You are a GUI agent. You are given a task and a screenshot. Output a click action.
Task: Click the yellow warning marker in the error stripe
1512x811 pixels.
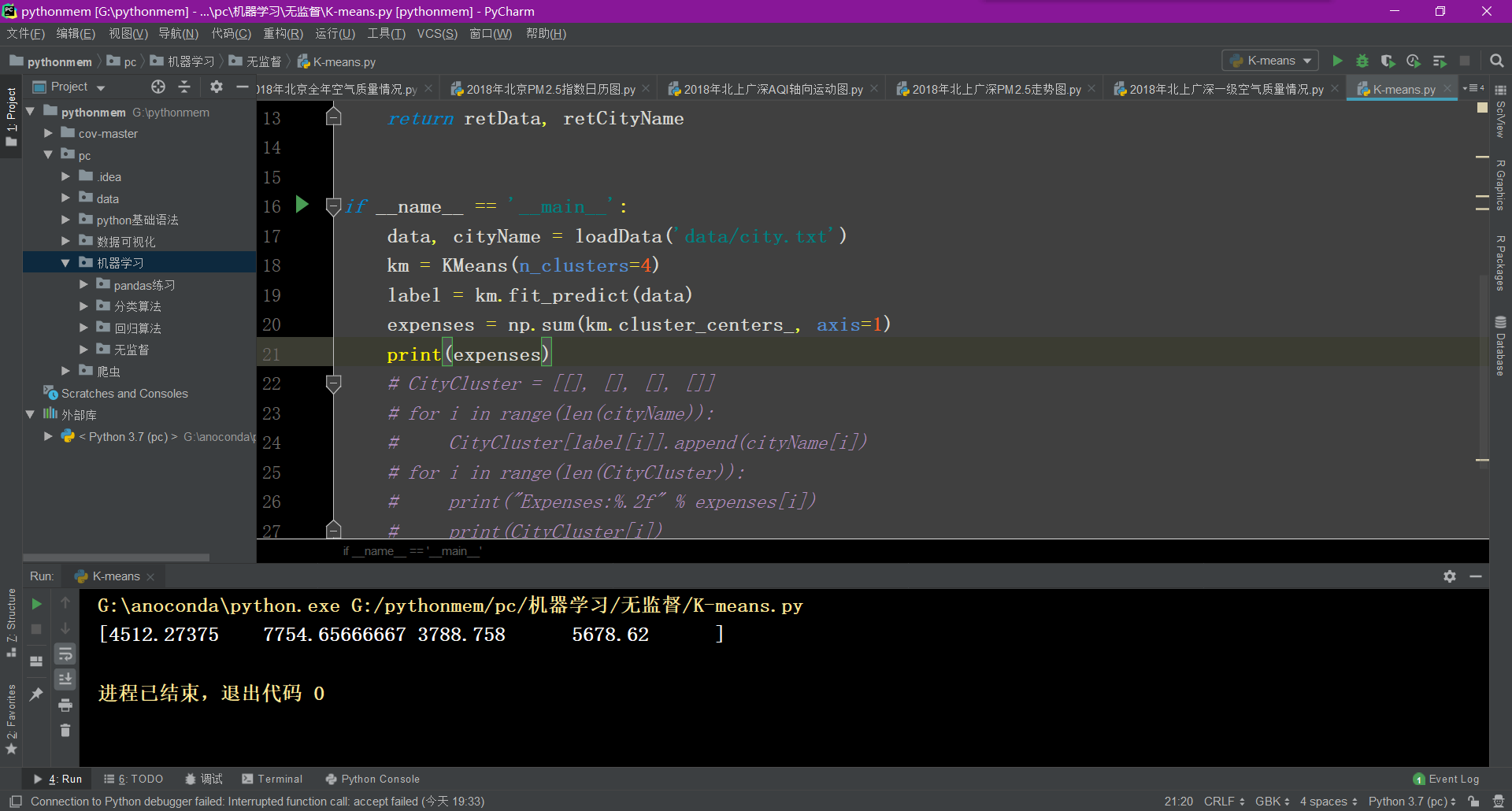pyautogui.click(x=1482, y=107)
